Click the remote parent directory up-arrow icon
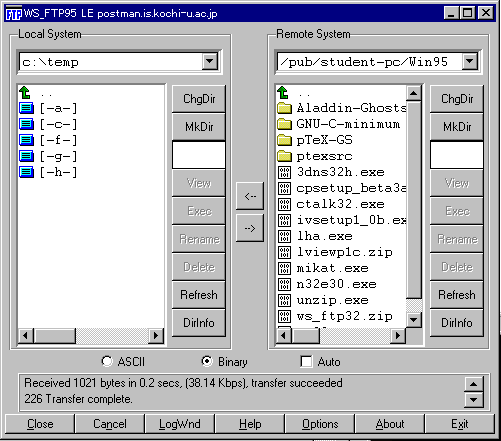 (283, 92)
